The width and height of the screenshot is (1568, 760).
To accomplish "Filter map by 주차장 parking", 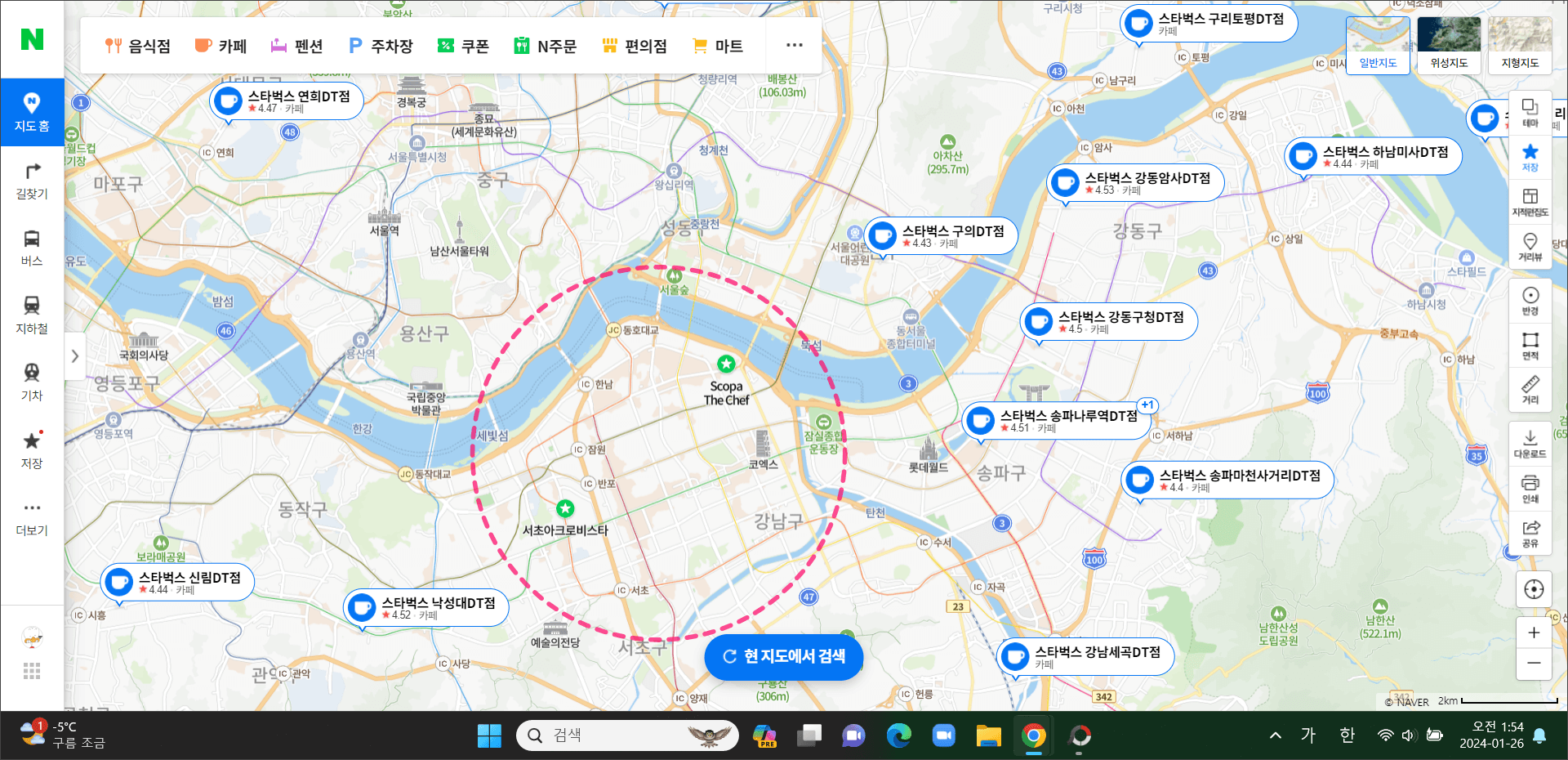I will click(x=381, y=46).
